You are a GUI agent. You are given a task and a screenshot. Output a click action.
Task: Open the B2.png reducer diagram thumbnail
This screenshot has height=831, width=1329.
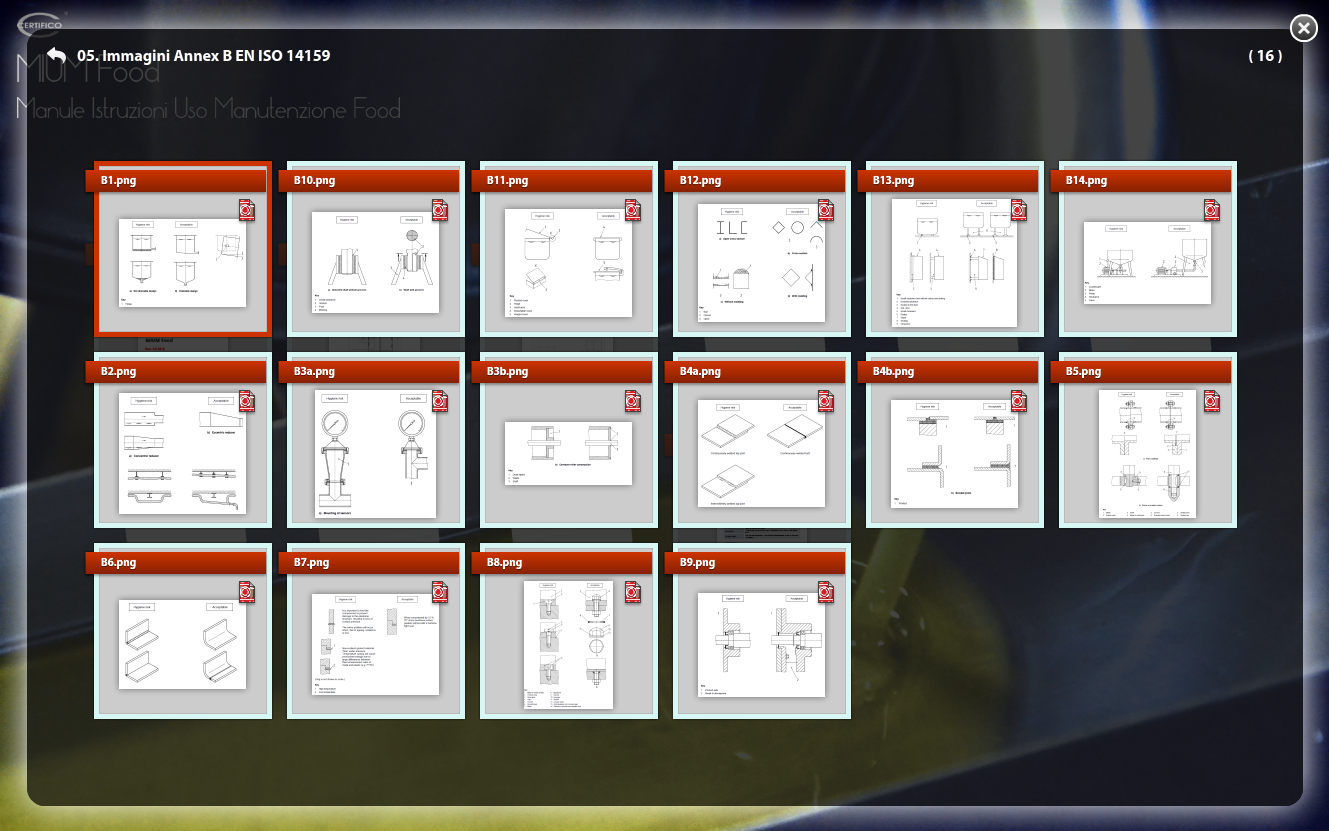coord(182,454)
